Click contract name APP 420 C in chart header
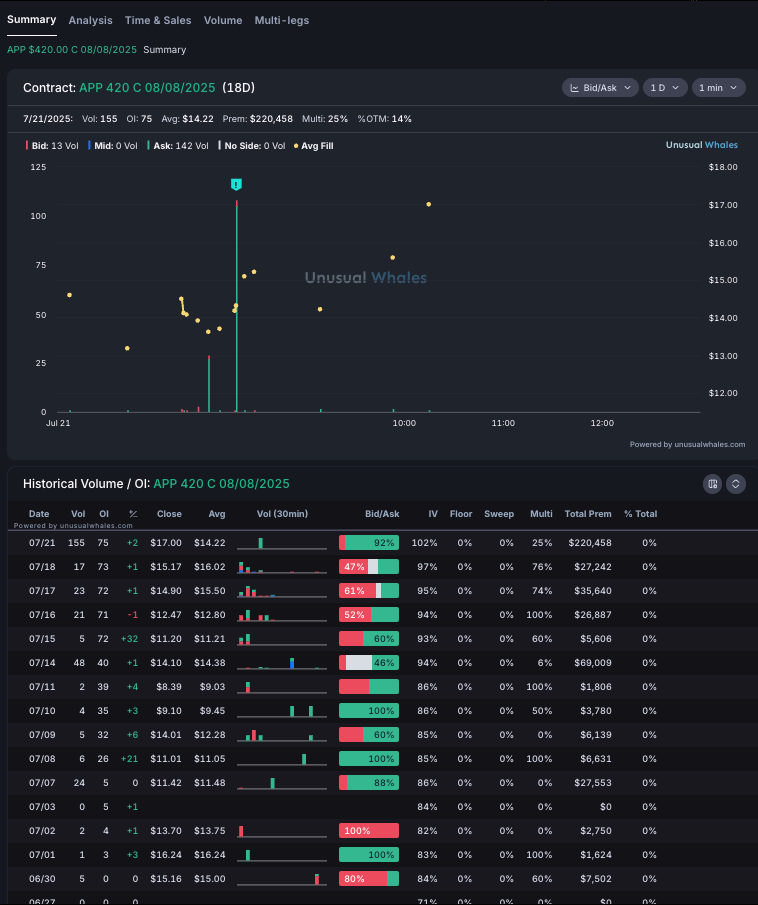The width and height of the screenshot is (758, 905). pyautogui.click(x=147, y=88)
